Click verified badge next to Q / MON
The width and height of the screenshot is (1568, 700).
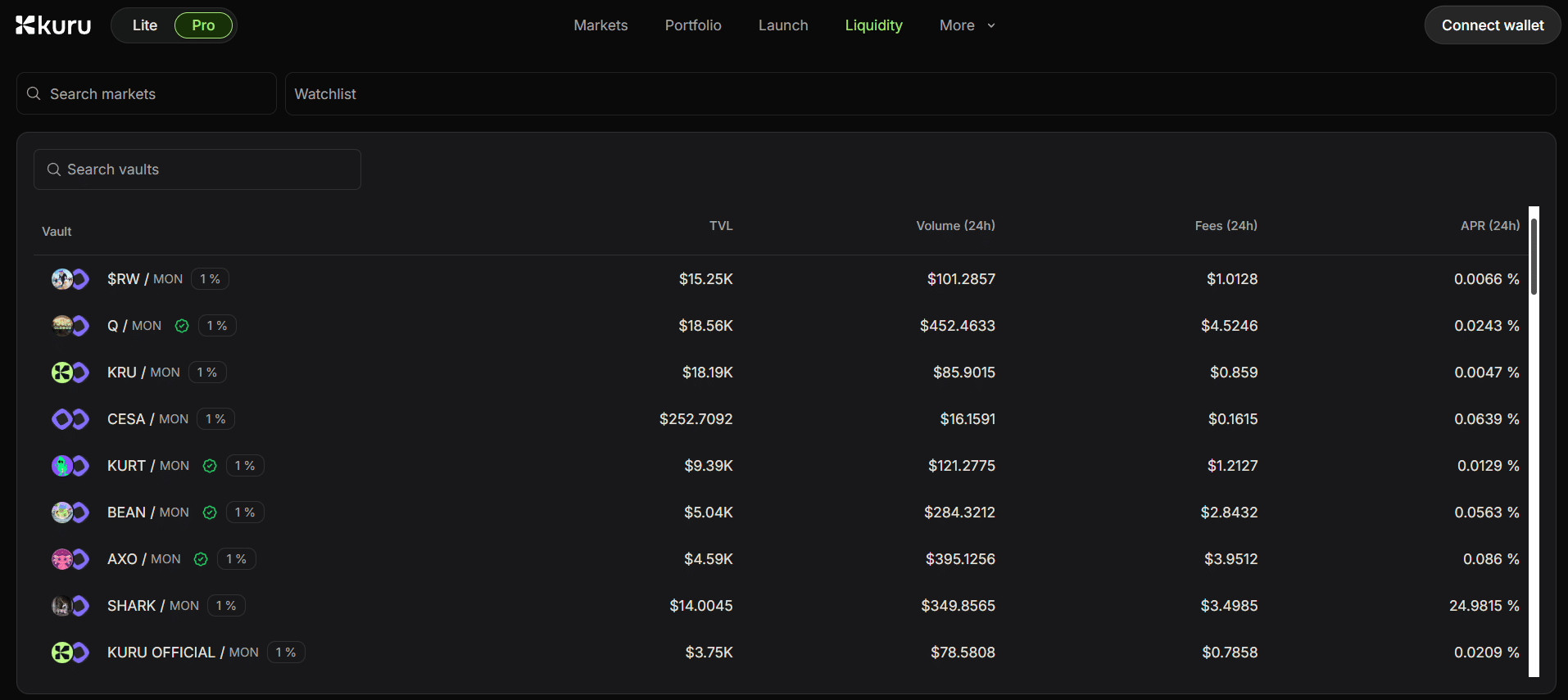coord(182,326)
